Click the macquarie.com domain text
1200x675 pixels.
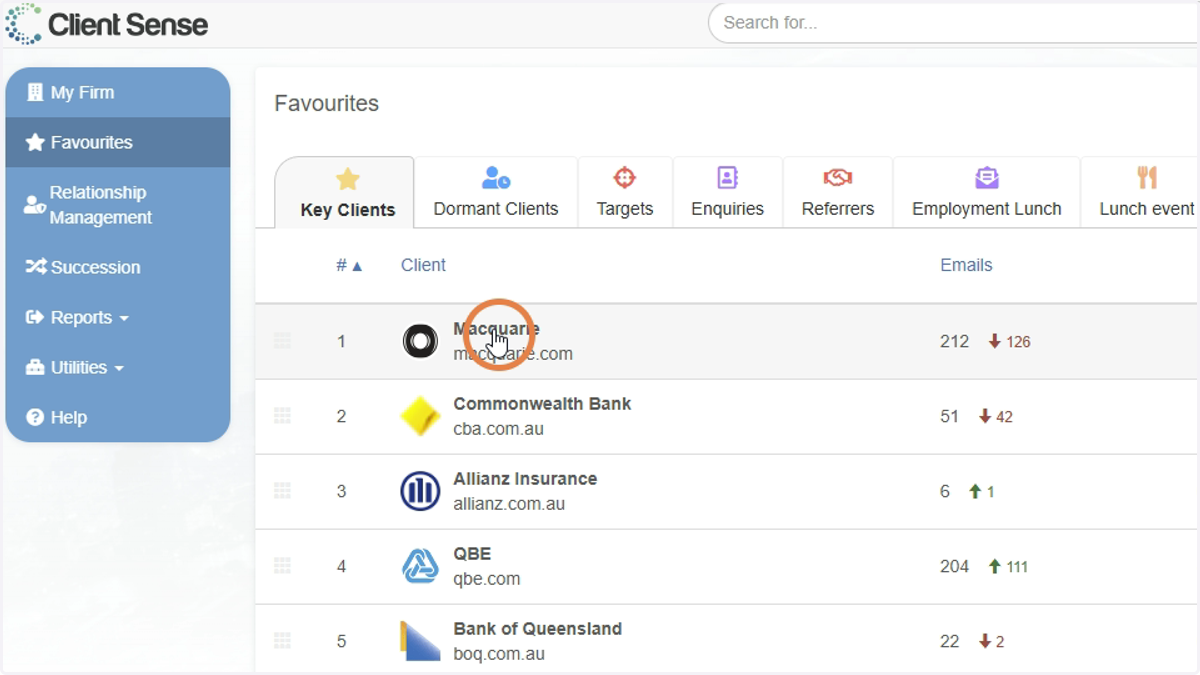(x=513, y=354)
